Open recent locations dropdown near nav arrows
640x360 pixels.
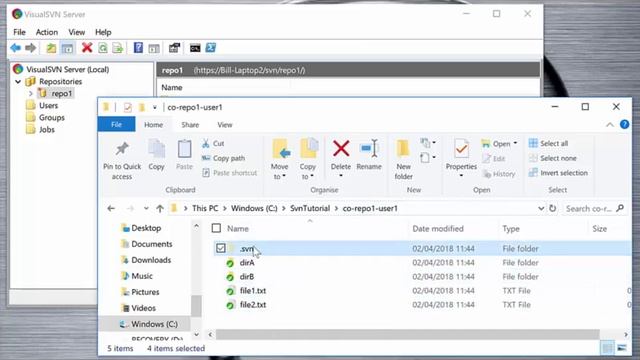click(x=146, y=209)
